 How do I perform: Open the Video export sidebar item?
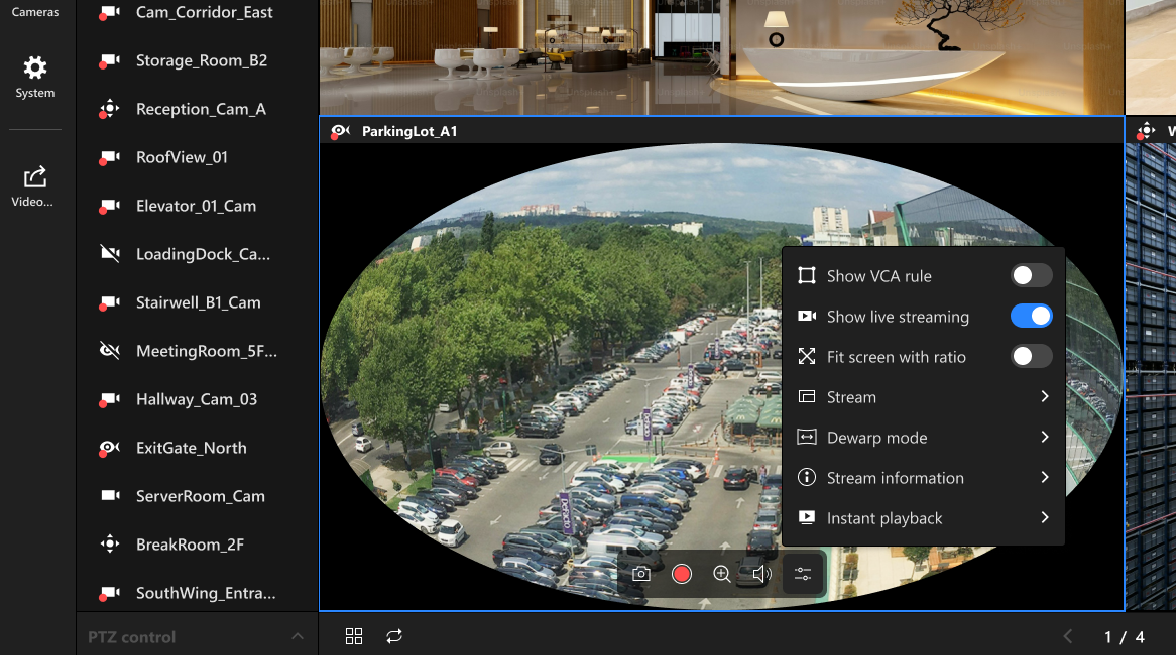[35, 186]
